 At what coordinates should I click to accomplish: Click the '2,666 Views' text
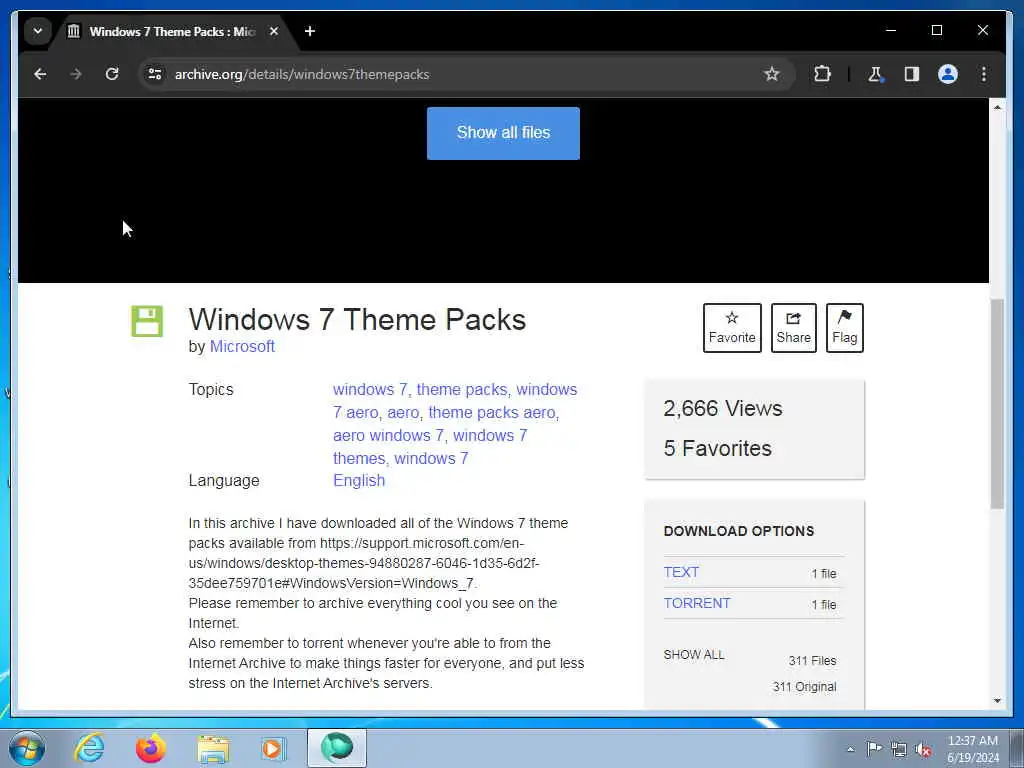point(722,409)
